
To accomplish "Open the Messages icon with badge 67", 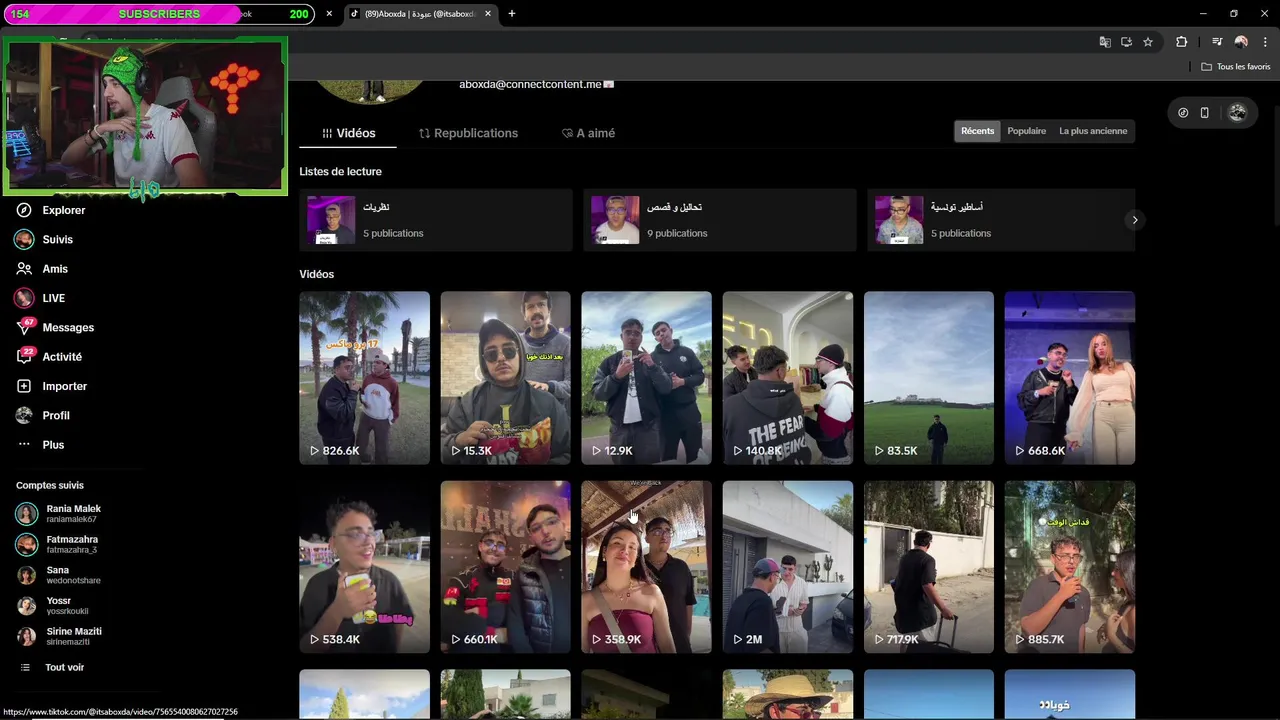I will (x=24, y=327).
